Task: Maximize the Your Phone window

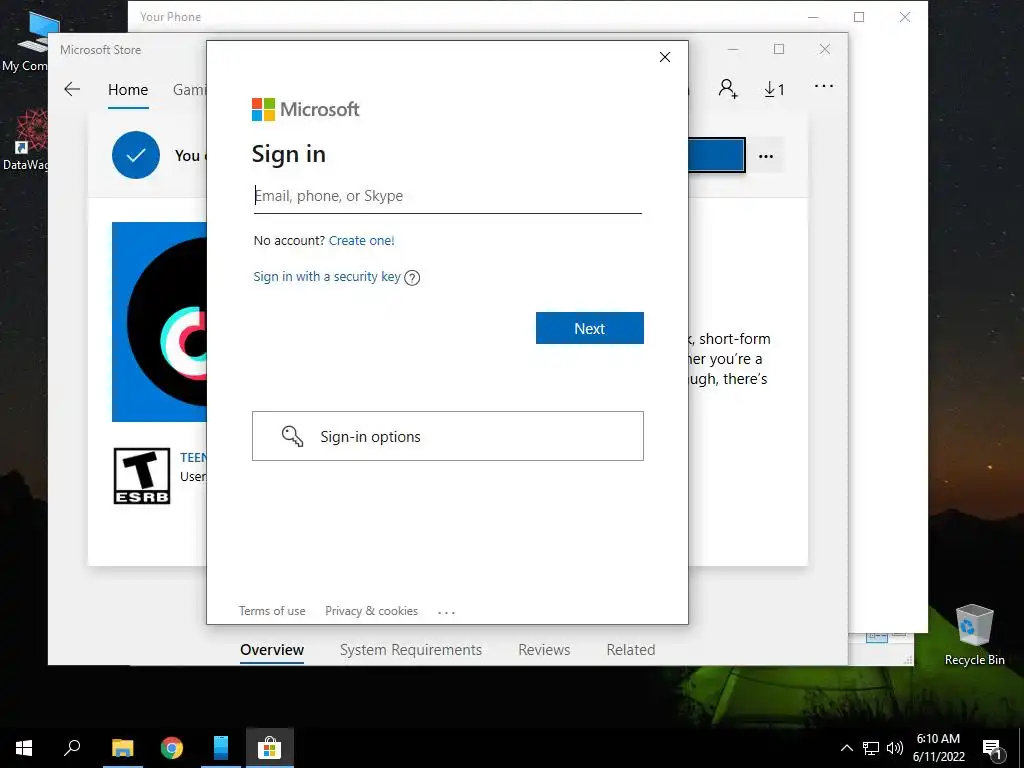Action: [859, 17]
